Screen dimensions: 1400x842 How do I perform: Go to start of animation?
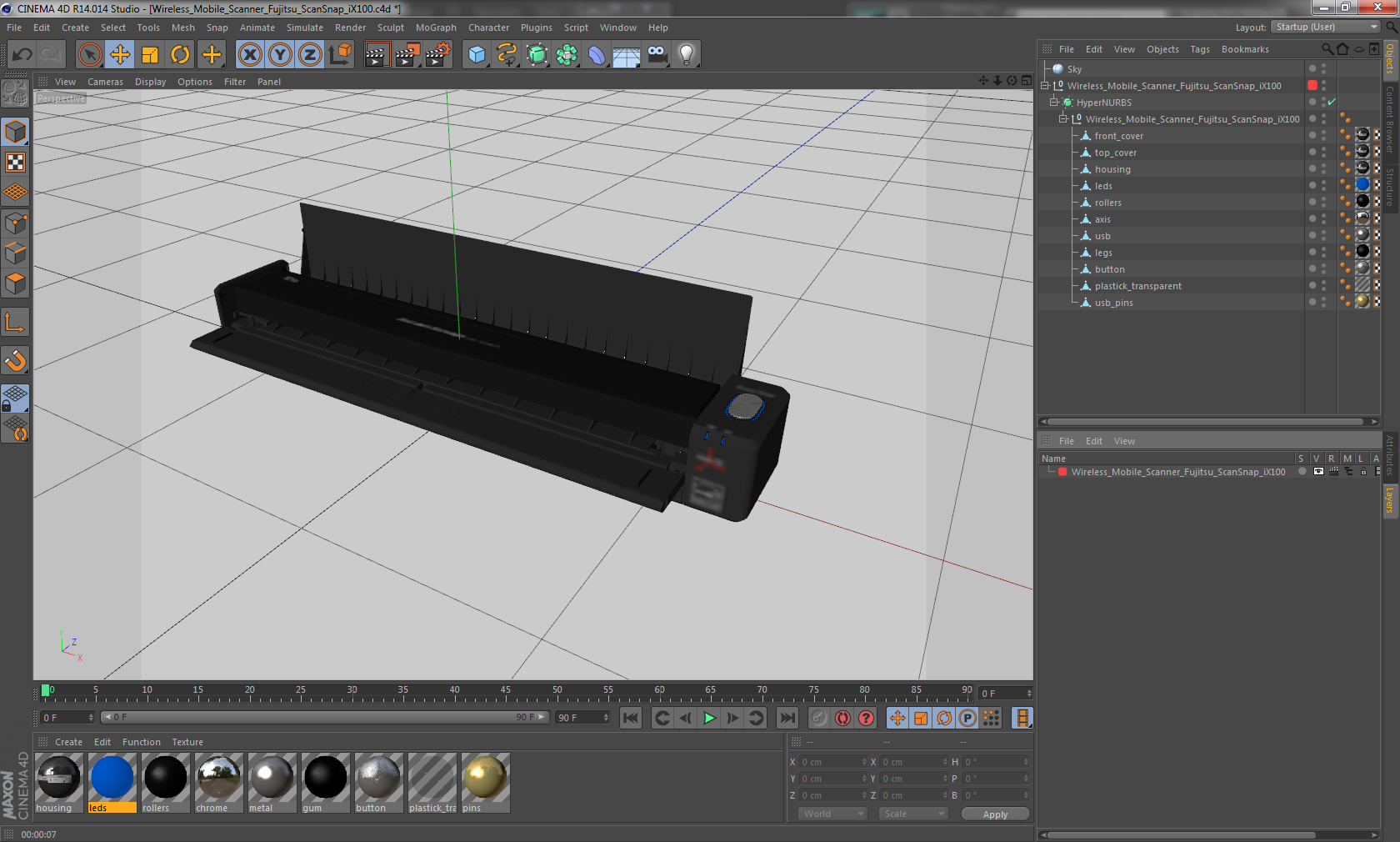pos(631,718)
